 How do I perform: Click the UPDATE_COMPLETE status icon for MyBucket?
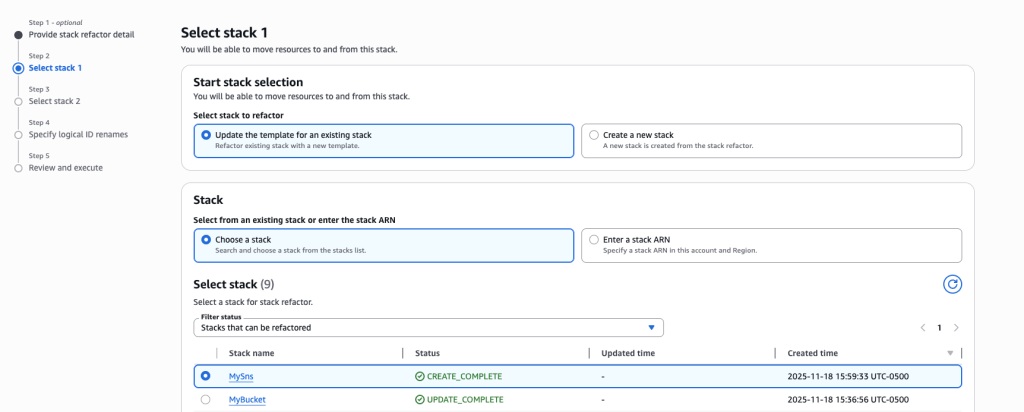click(x=419, y=400)
